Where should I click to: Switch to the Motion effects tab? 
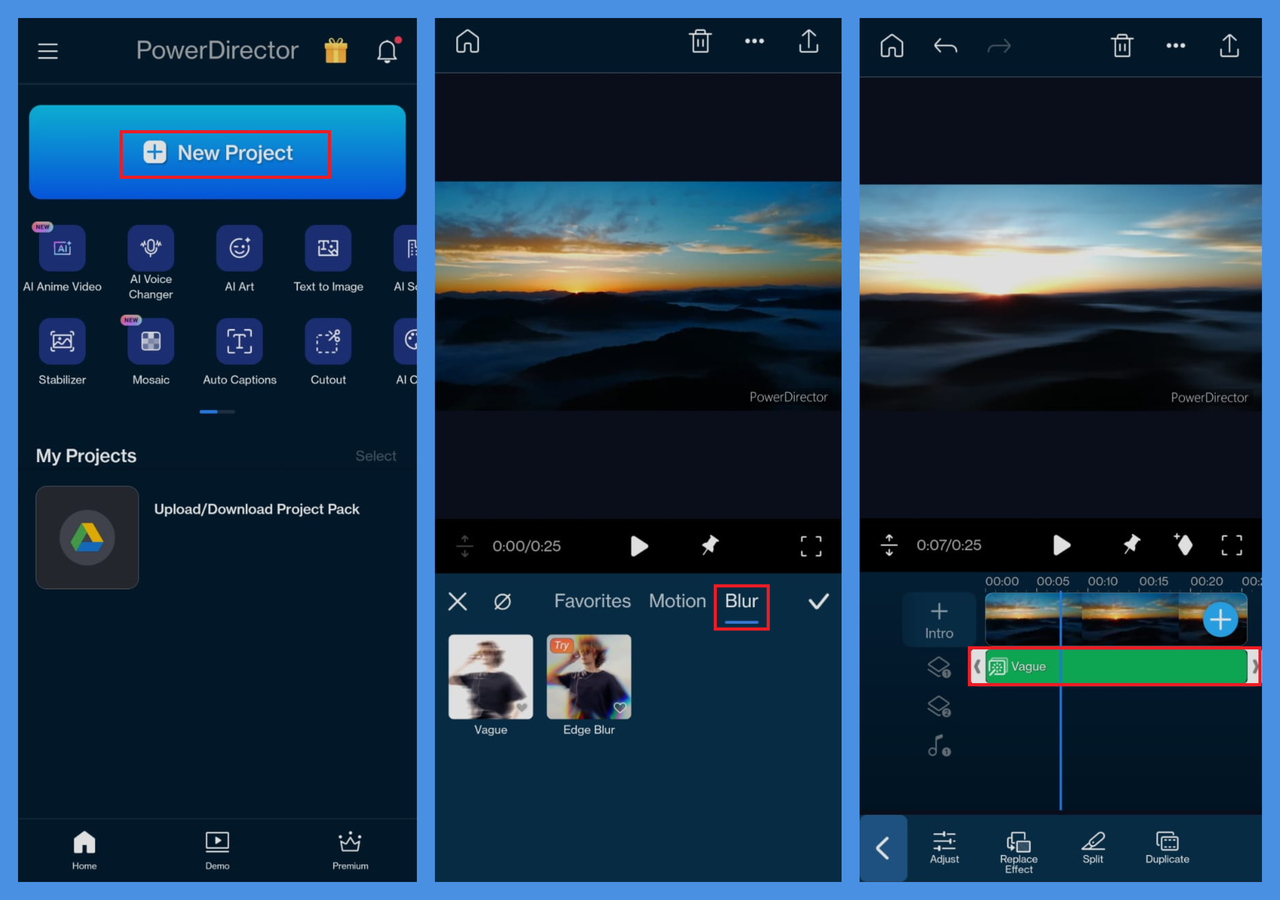677,601
